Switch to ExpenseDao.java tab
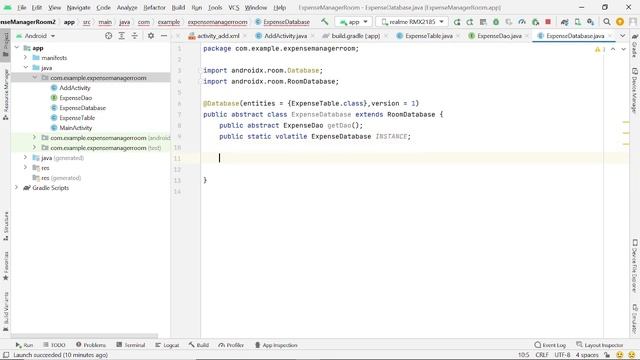 click(x=498, y=36)
